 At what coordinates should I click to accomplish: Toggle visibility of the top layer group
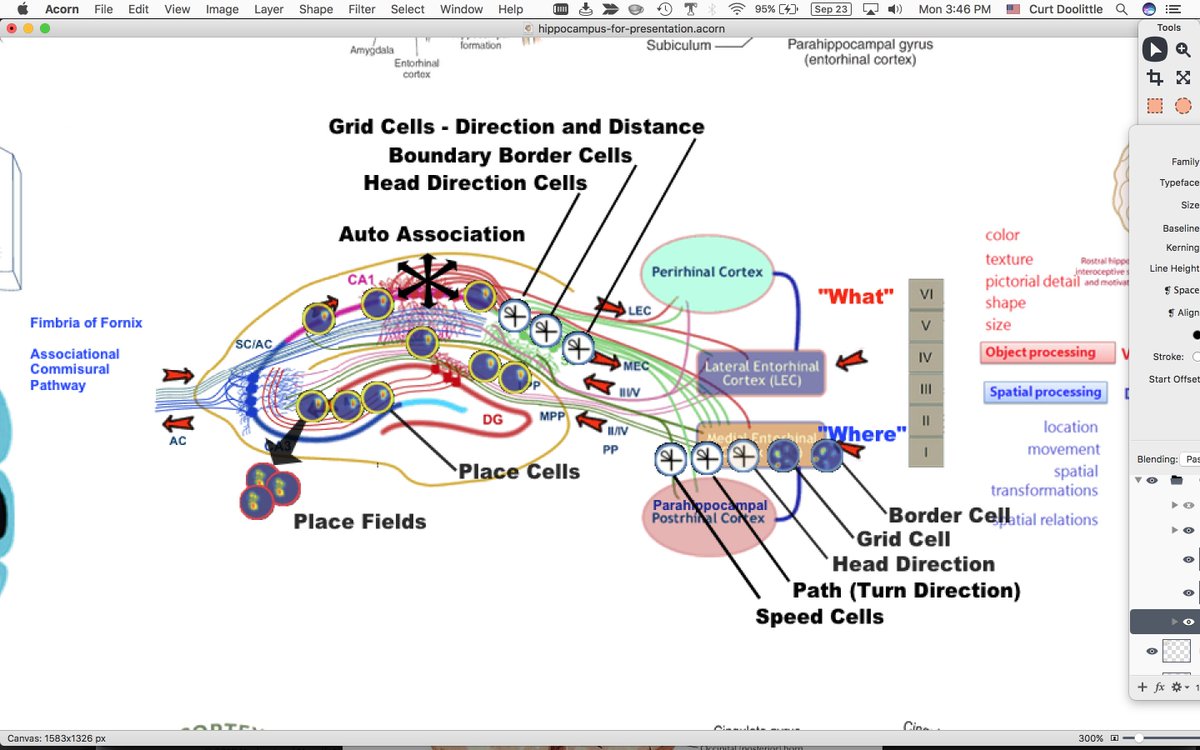click(x=1151, y=481)
